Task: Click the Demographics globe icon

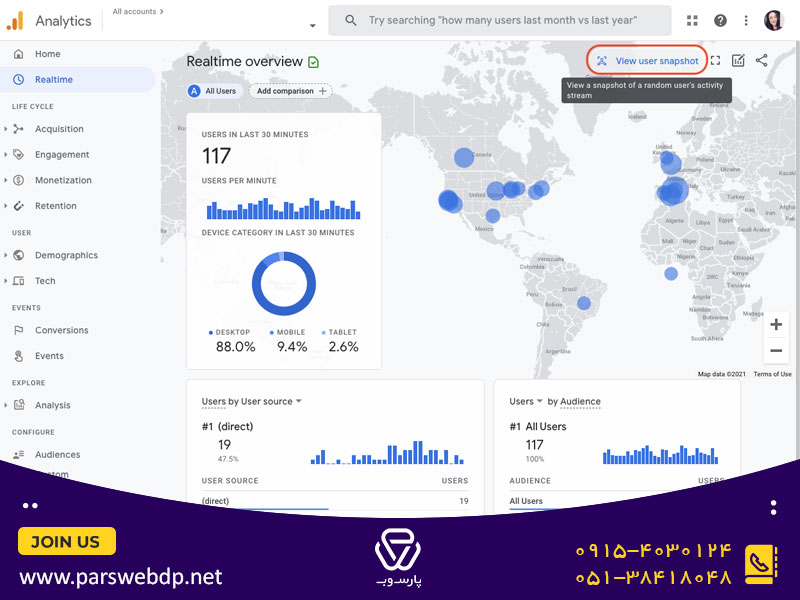Action: click(x=19, y=255)
